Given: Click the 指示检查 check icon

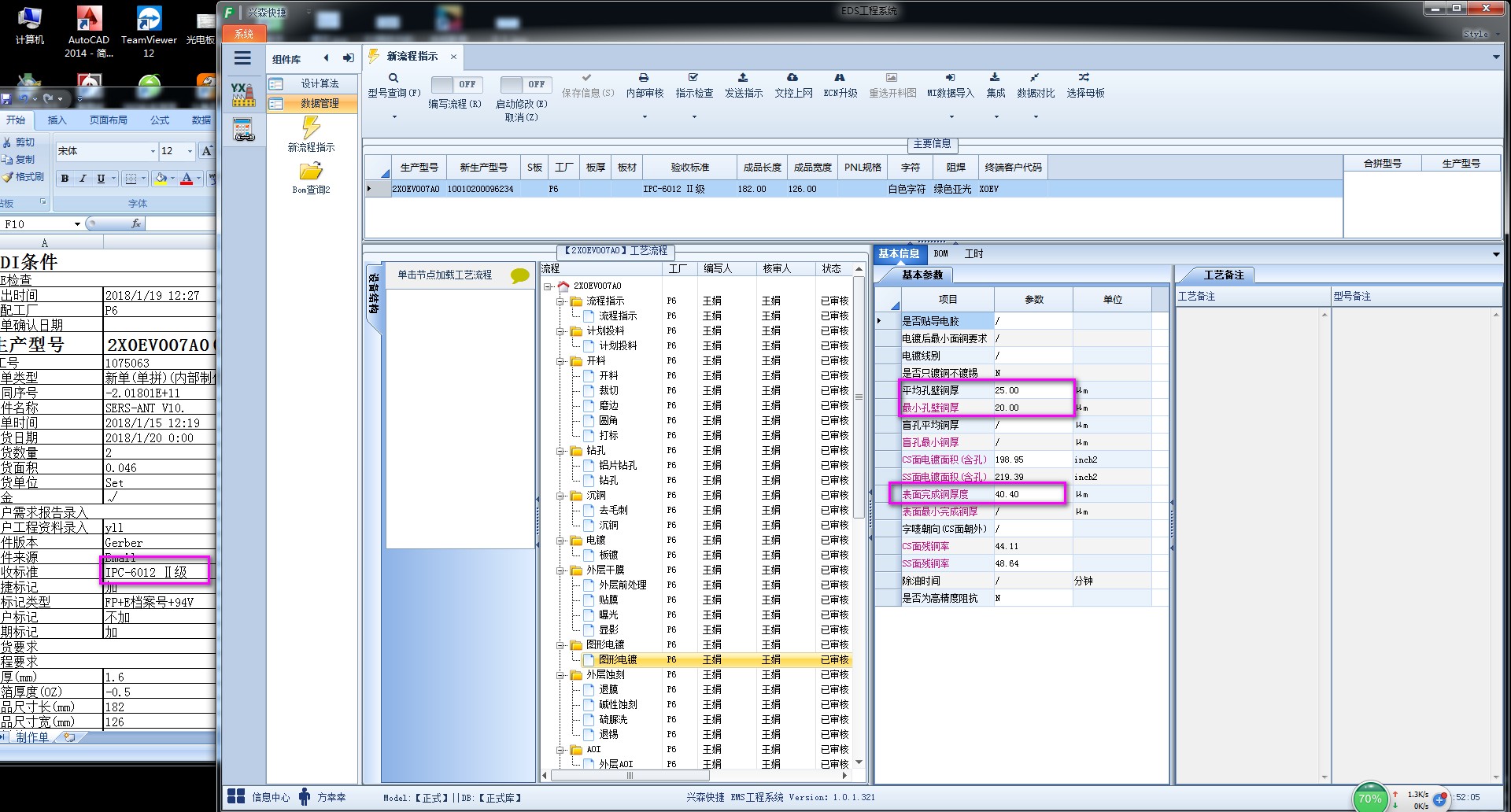Looking at the screenshot, I should coord(693,78).
